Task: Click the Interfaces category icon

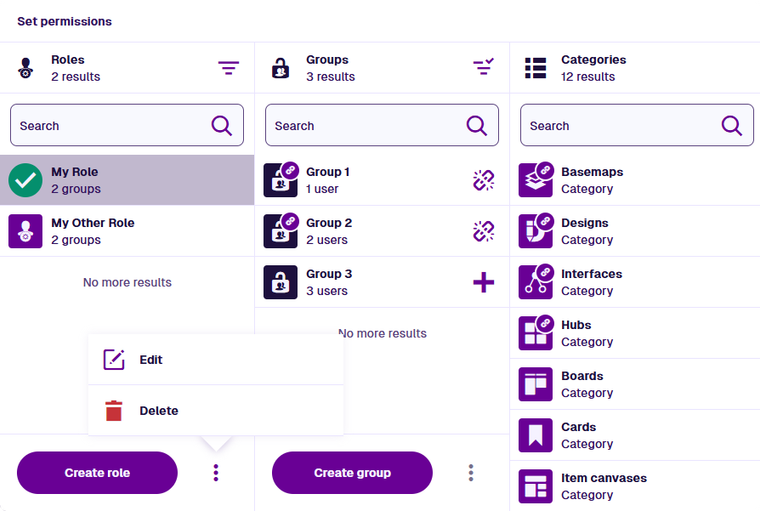Action: point(536,282)
